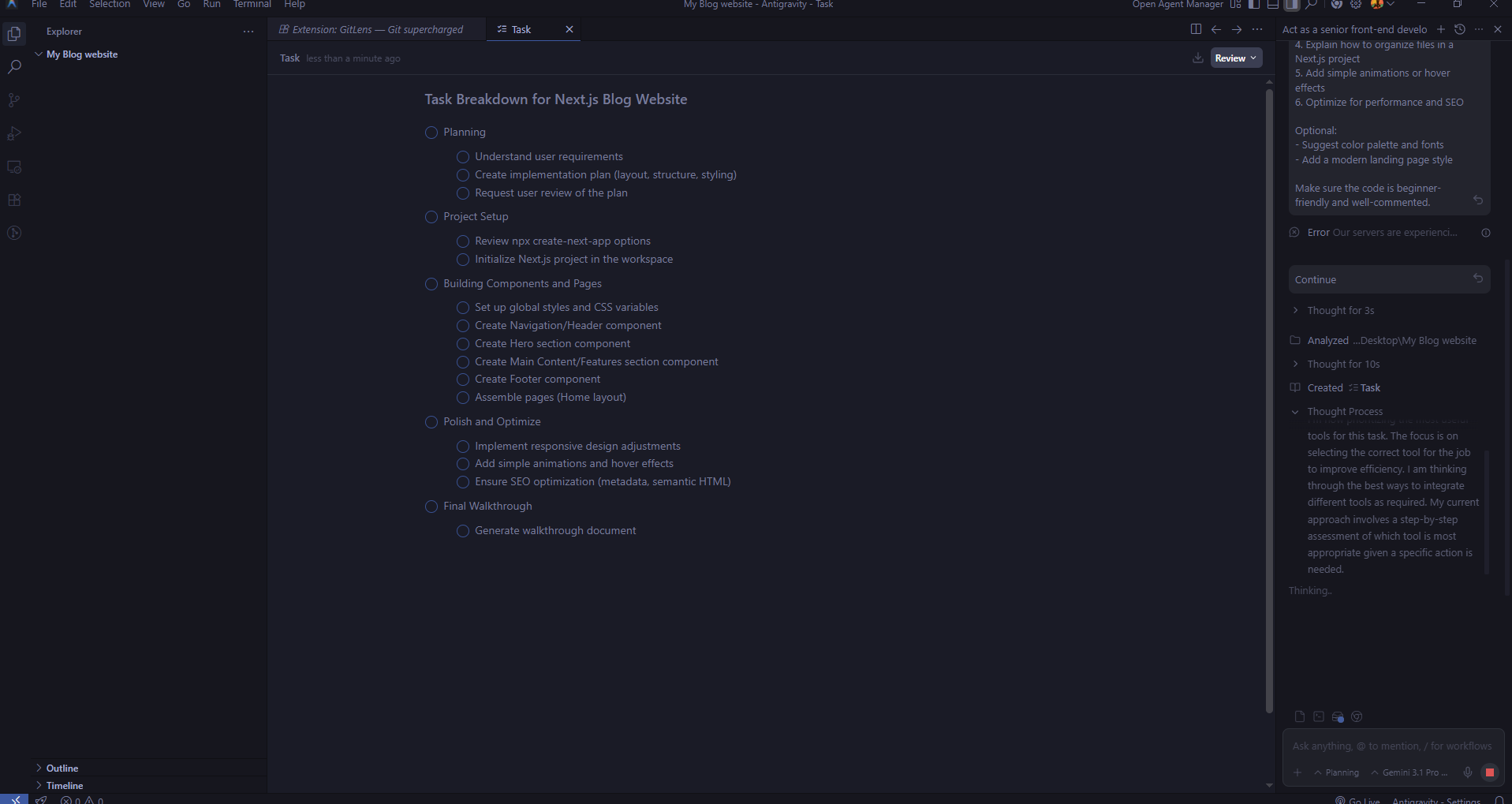Undo the original prompt message

(1478, 200)
